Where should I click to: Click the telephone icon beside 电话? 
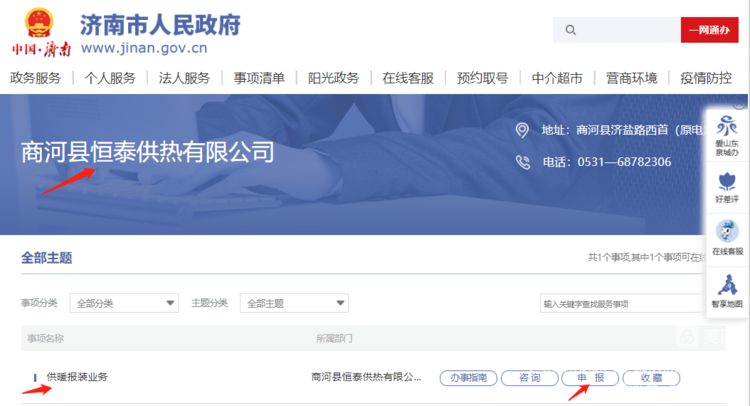click(522, 162)
